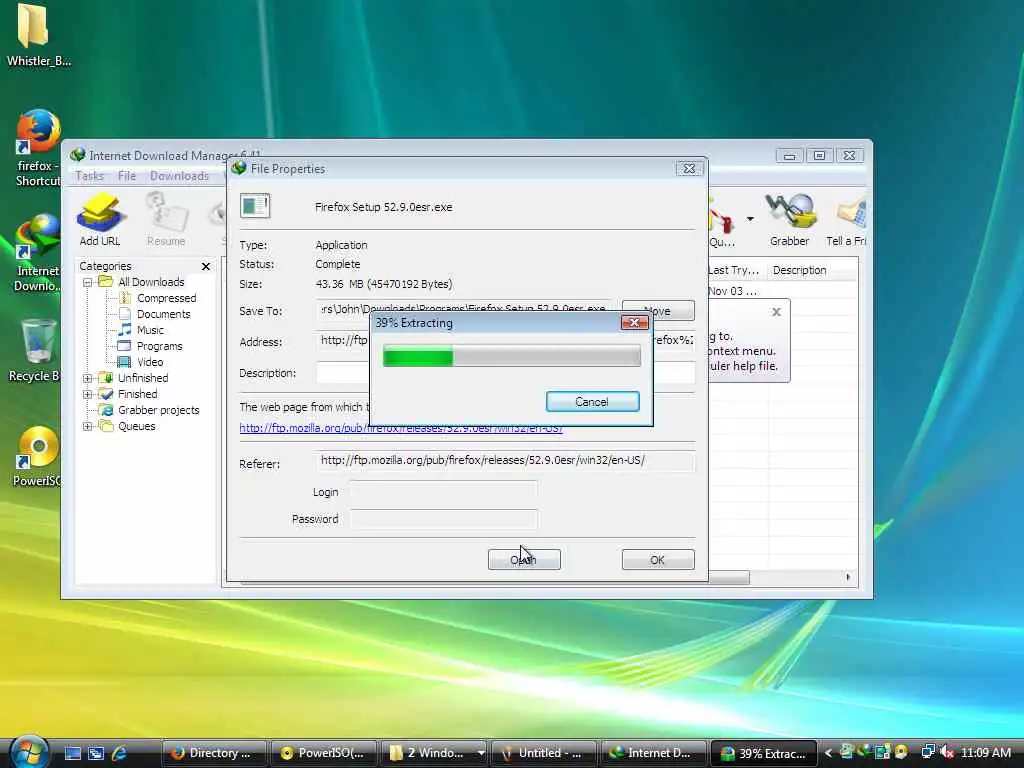Click the Resume toolbar icon
Viewport: 1024px width, 768px height.
pyautogui.click(x=166, y=220)
